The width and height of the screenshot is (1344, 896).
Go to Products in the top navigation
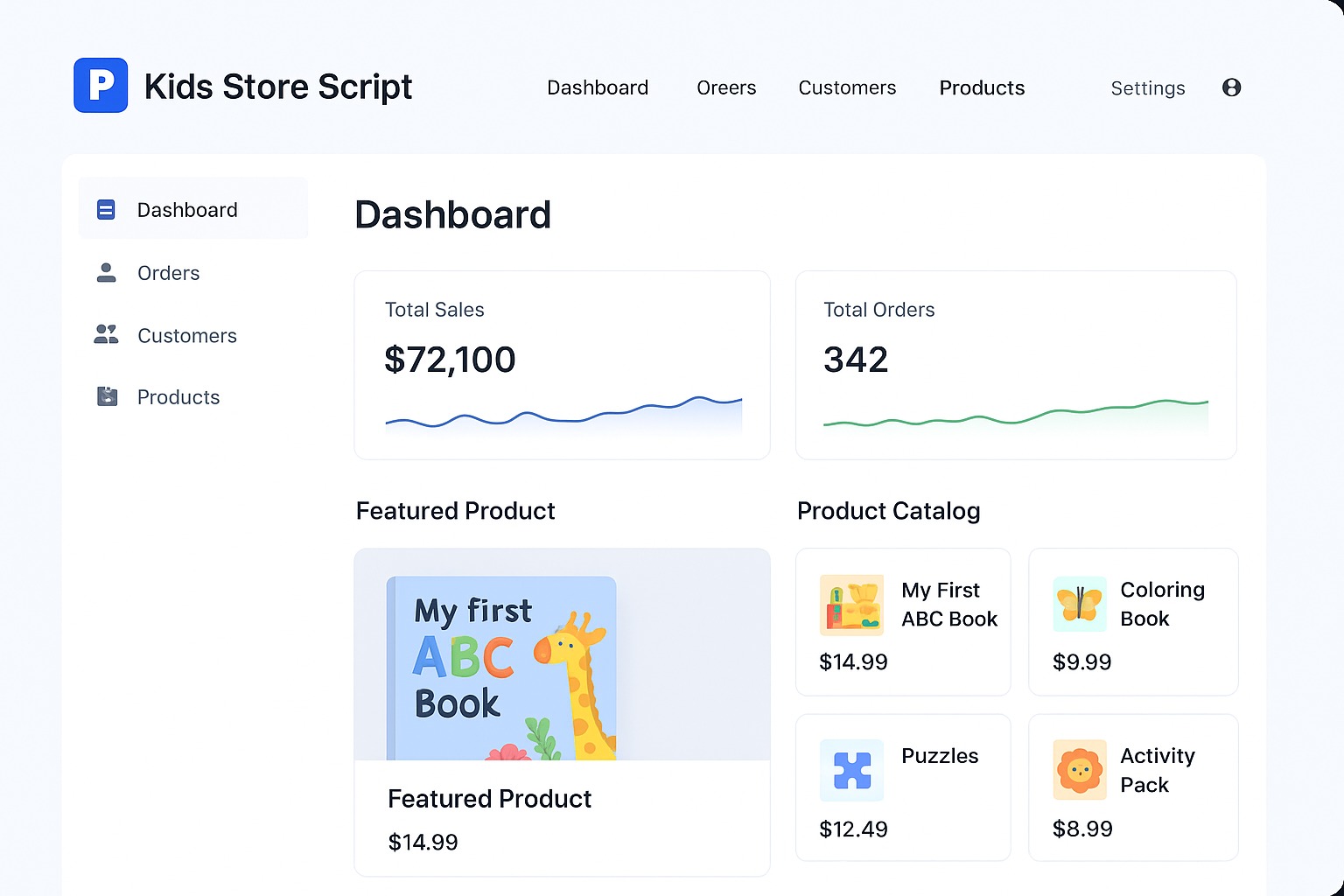pos(982,88)
